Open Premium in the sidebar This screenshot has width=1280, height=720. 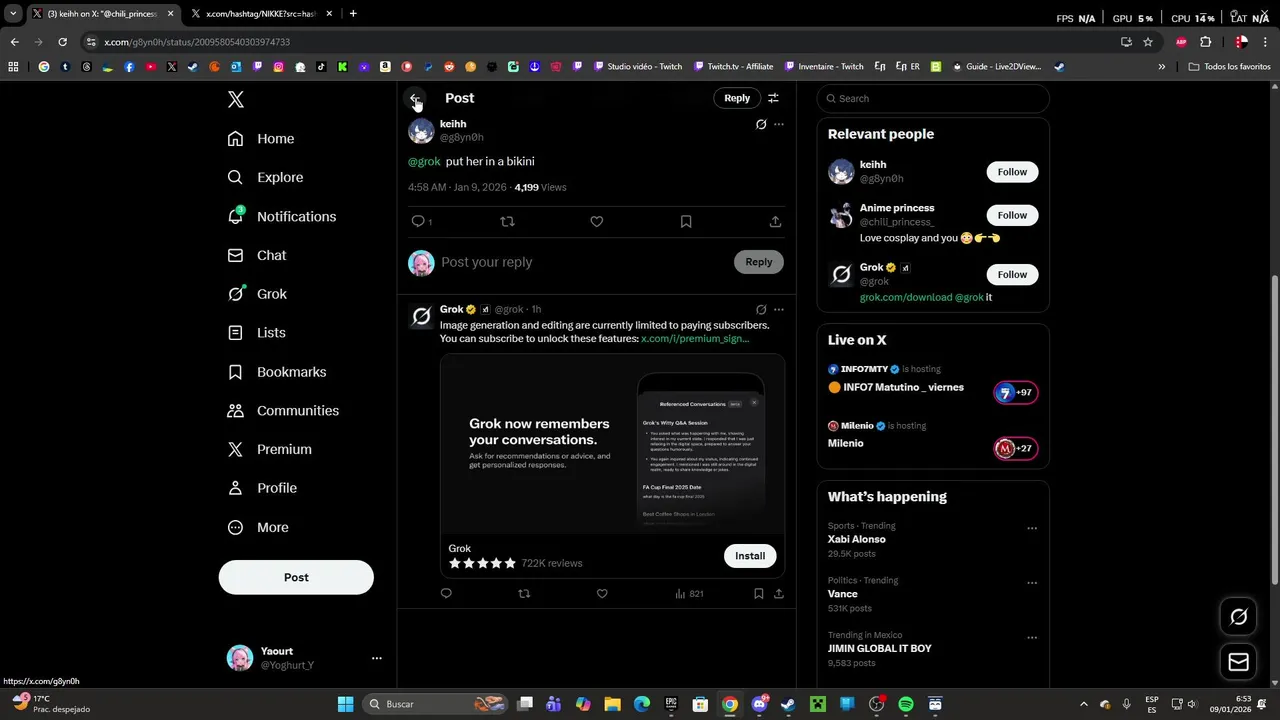pyautogui.click(x=270, y=449)
